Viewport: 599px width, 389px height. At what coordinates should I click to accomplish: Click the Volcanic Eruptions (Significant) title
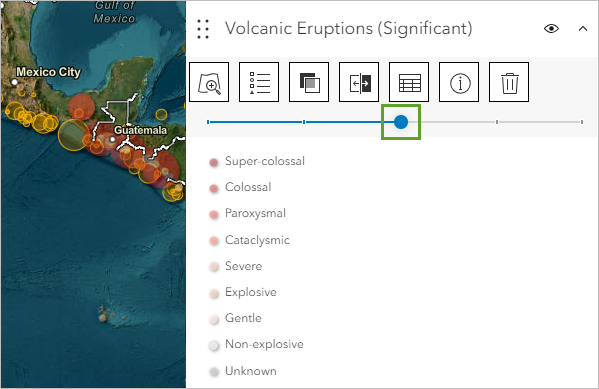(348, 29)
